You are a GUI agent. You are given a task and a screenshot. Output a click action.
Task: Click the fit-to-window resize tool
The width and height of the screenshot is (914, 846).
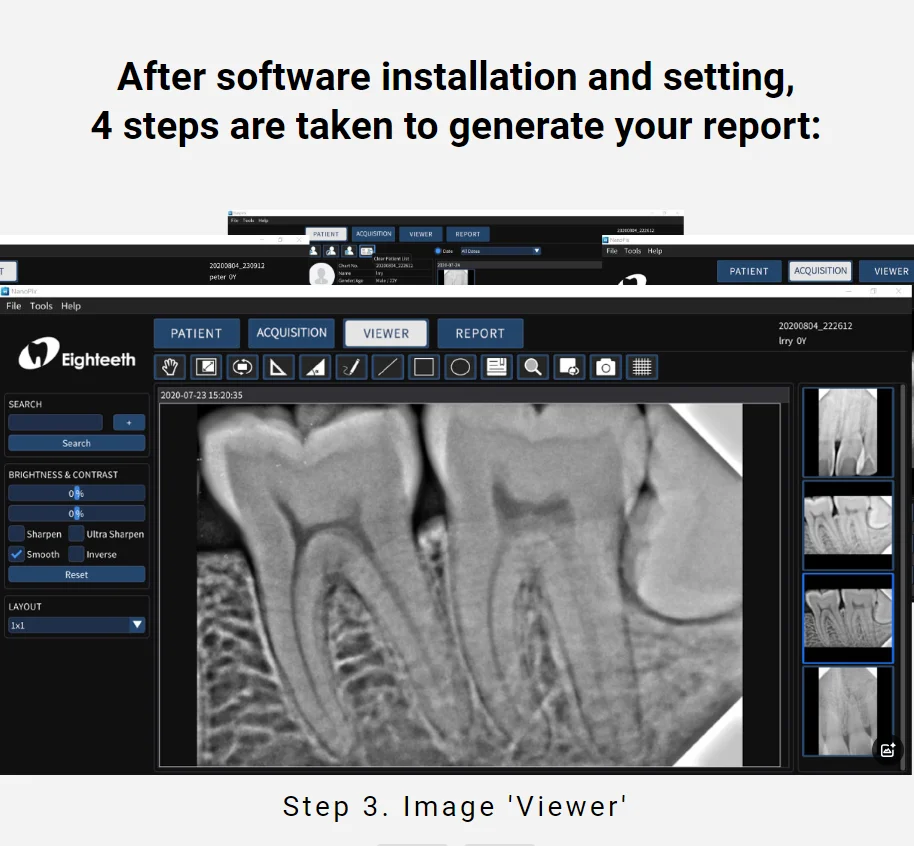[x=206, y=367]
